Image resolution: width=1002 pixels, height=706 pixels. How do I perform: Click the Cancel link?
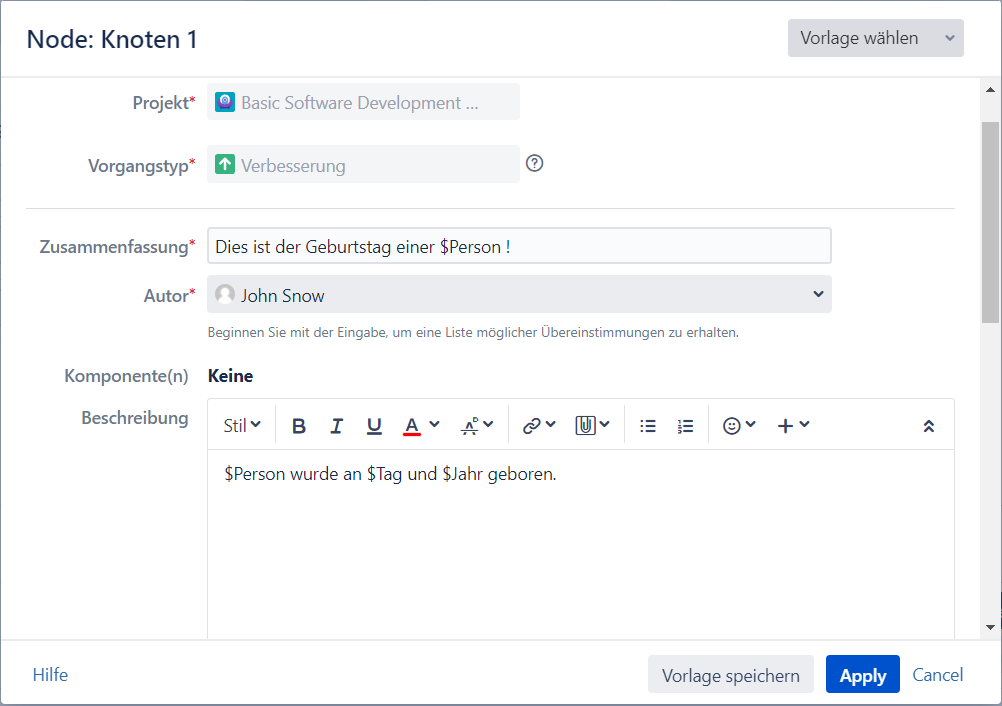click(938, 675)
